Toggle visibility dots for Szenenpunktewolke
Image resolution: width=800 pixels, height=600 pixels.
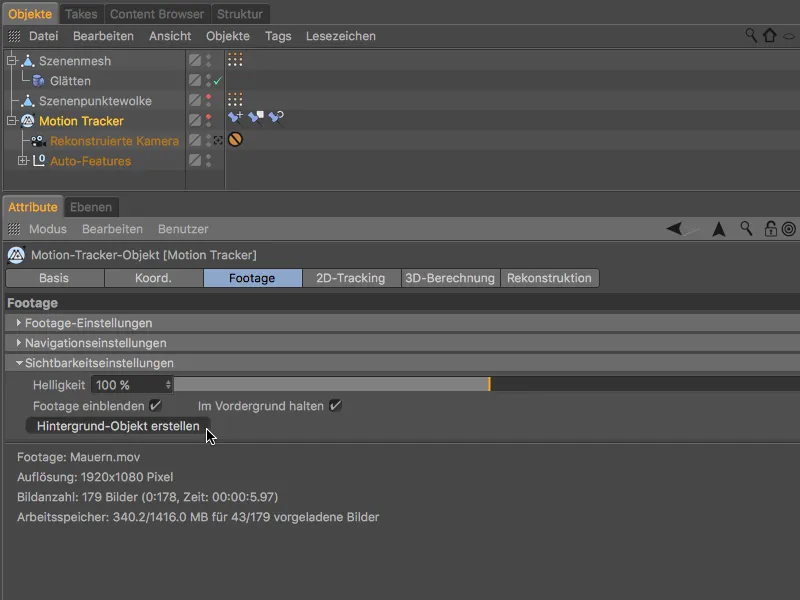[208, 101]
